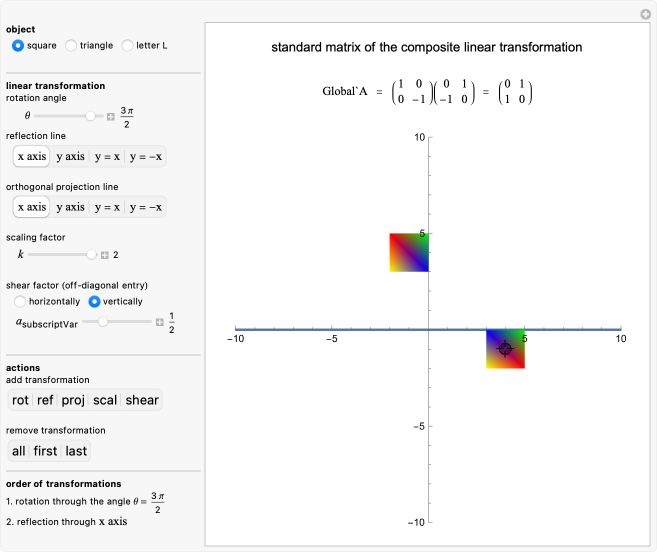Select the square object option
Image resolution: width=657 pixels, height=553 pixels.
click(17, 45)
